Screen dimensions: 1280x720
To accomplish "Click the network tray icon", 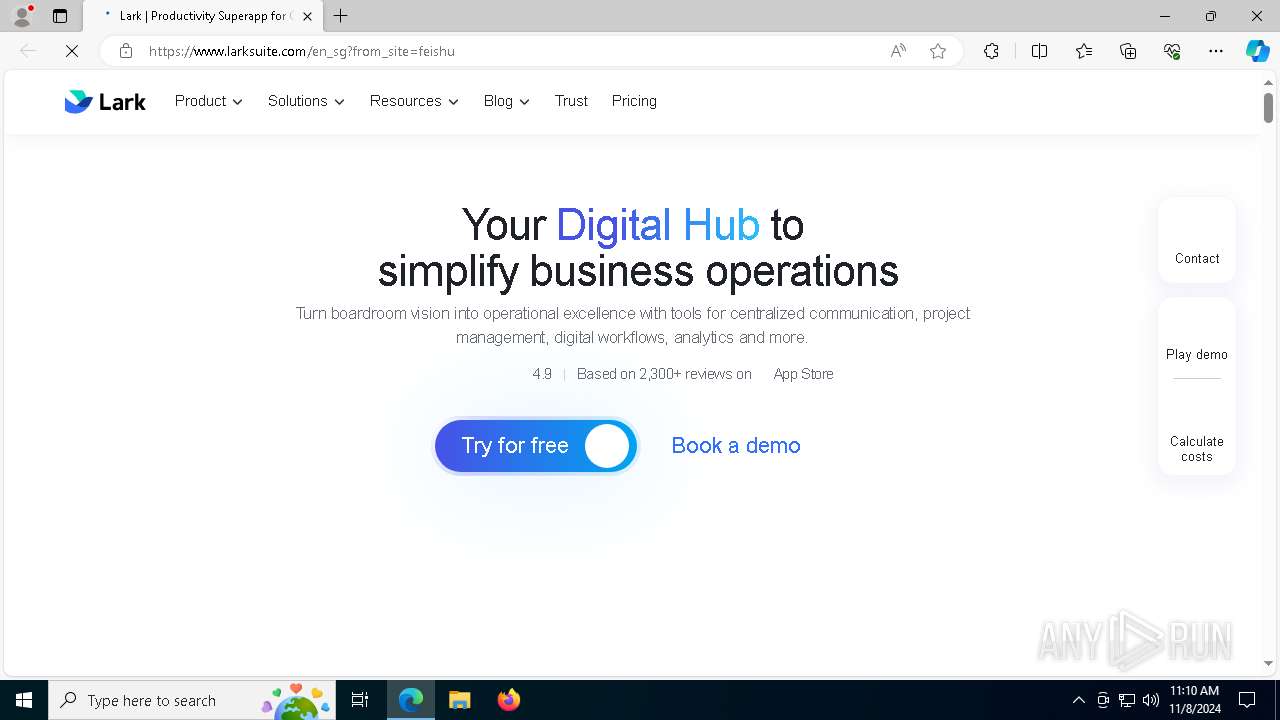I will coord(1127,700).
